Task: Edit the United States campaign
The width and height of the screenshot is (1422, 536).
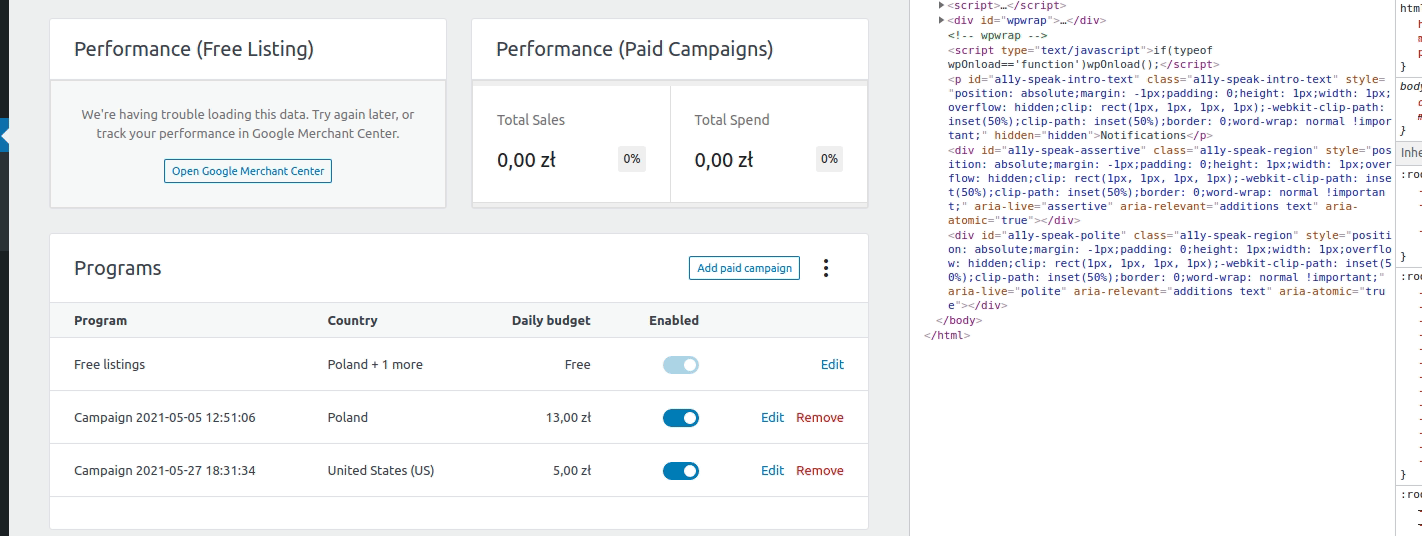Action: 772,471
